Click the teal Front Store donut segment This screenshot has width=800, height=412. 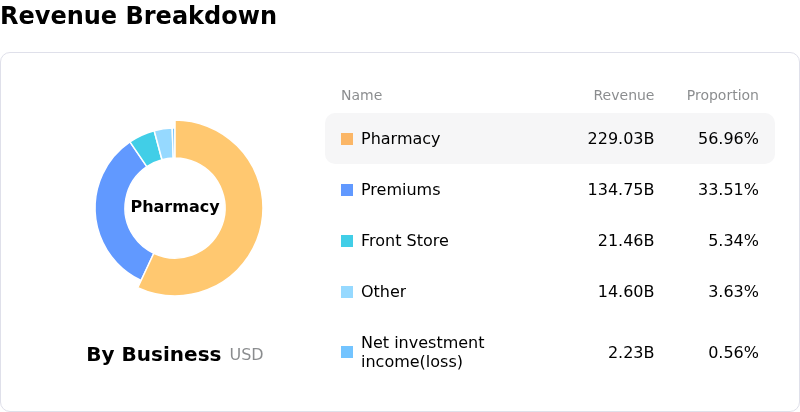pyautogui.click(x=146, y=147)
